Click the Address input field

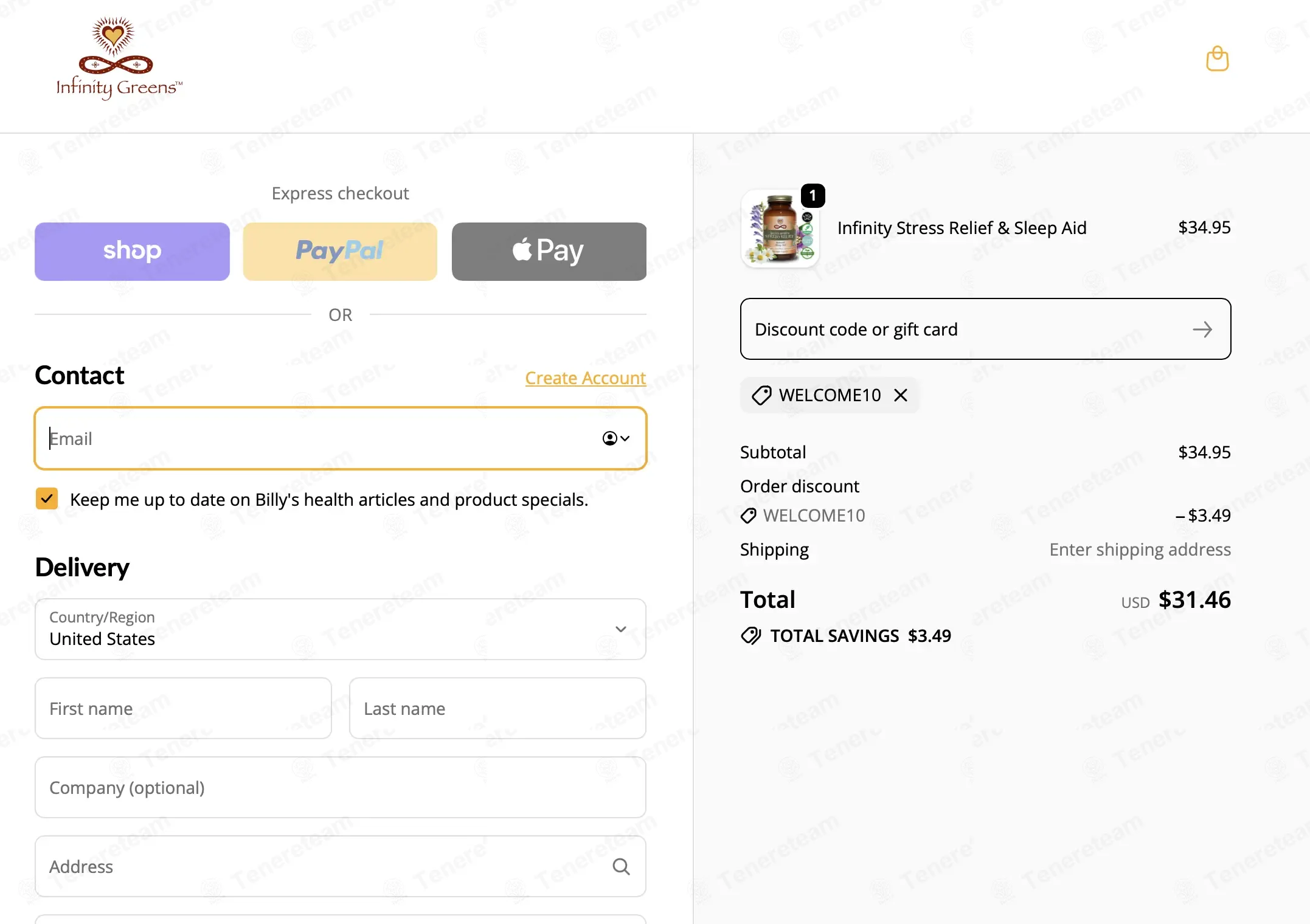pyautogui.click(x=341, y=866)
